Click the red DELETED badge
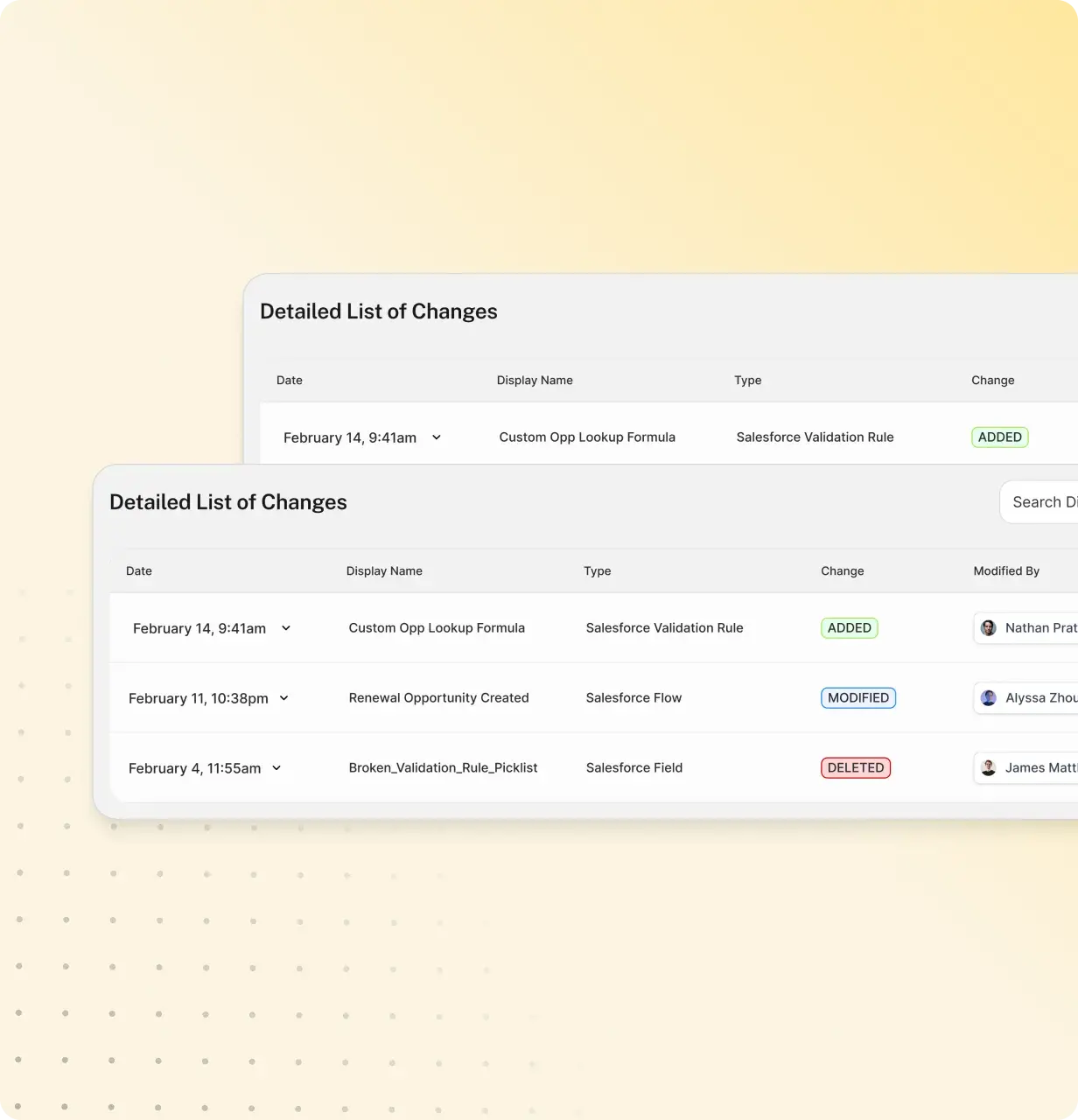The height and width of the screenshot is (1120, 1078). coord(855,768)
